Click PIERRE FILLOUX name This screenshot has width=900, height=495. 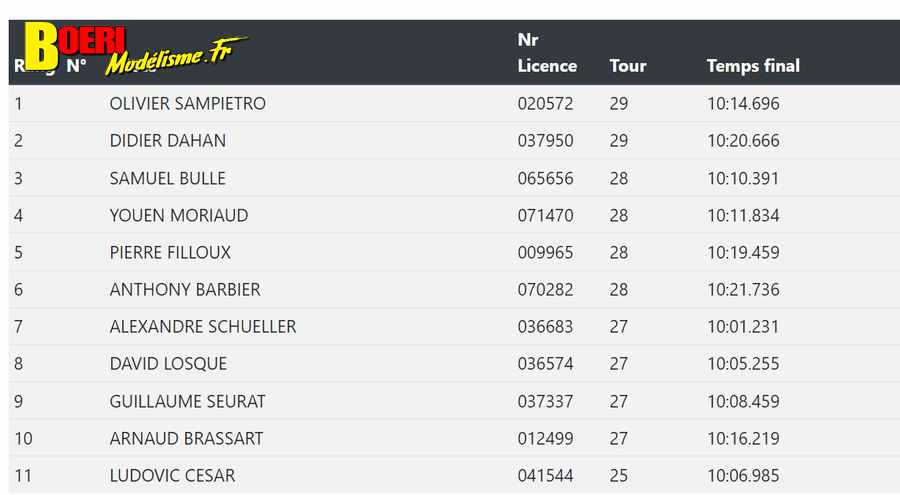coord(170,252)
